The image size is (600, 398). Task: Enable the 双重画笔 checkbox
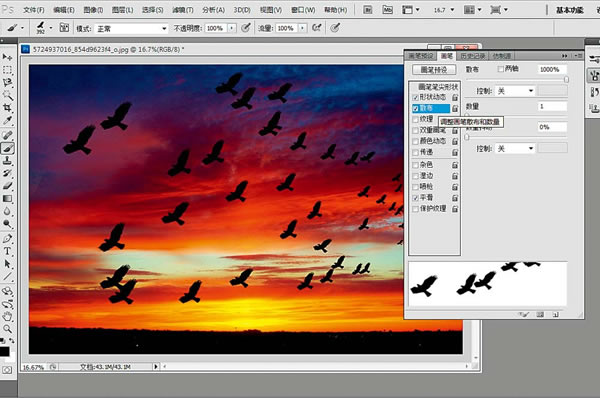(x=416, y=131)
